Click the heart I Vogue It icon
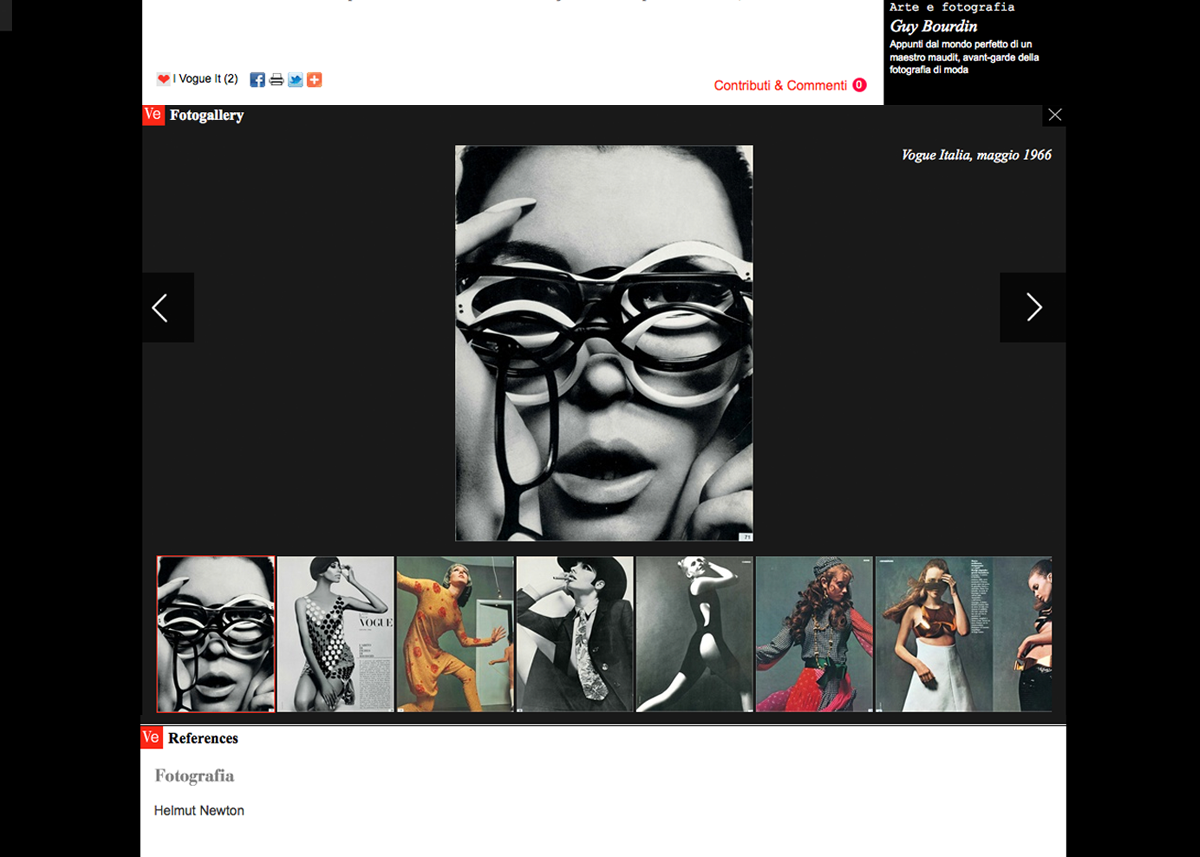 click(x=163, y=79)
